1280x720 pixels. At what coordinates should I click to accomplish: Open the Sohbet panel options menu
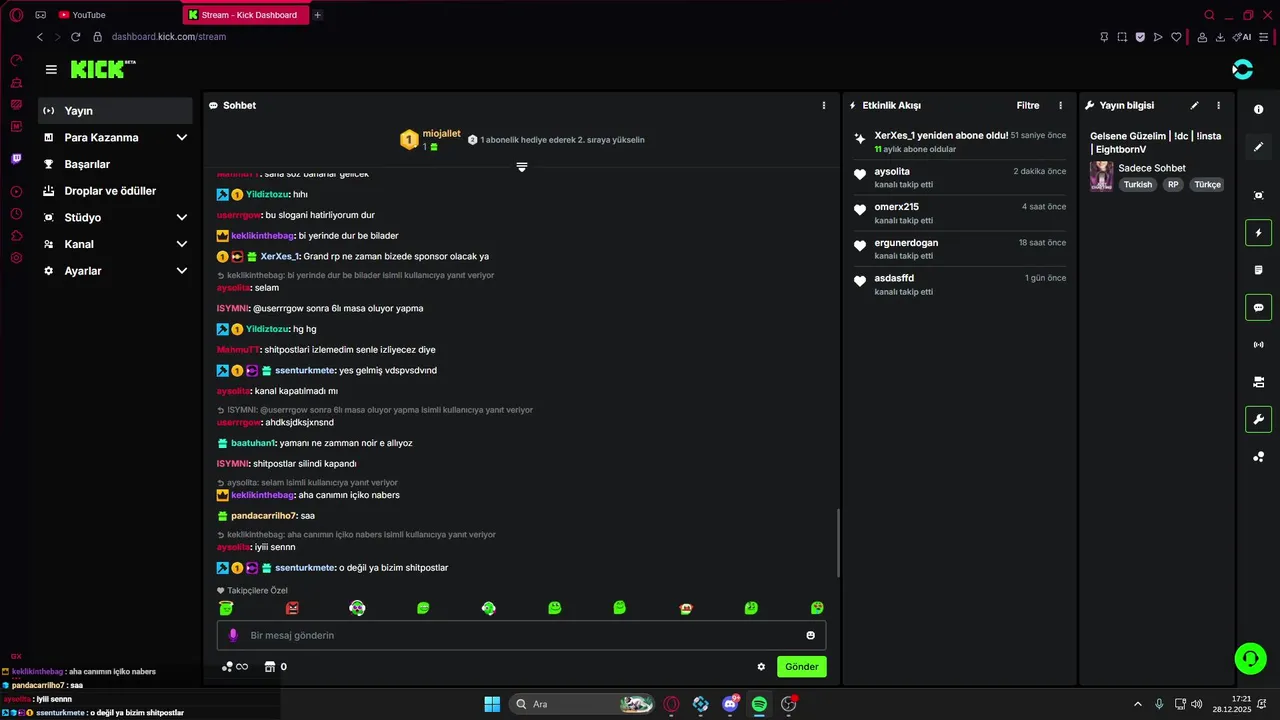click(x=824, y=105)
